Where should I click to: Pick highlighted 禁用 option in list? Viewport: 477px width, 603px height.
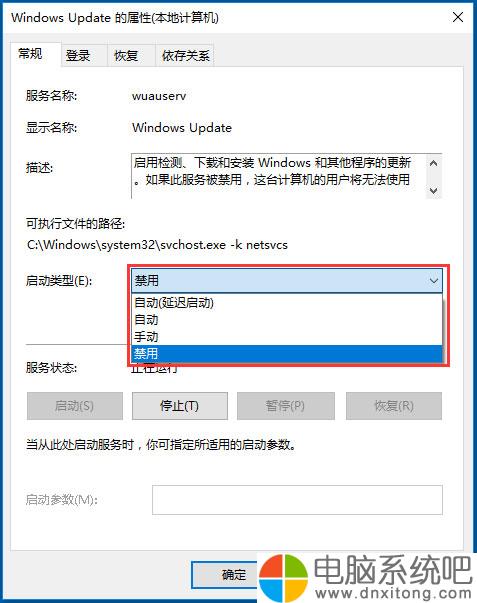(287, 353)
